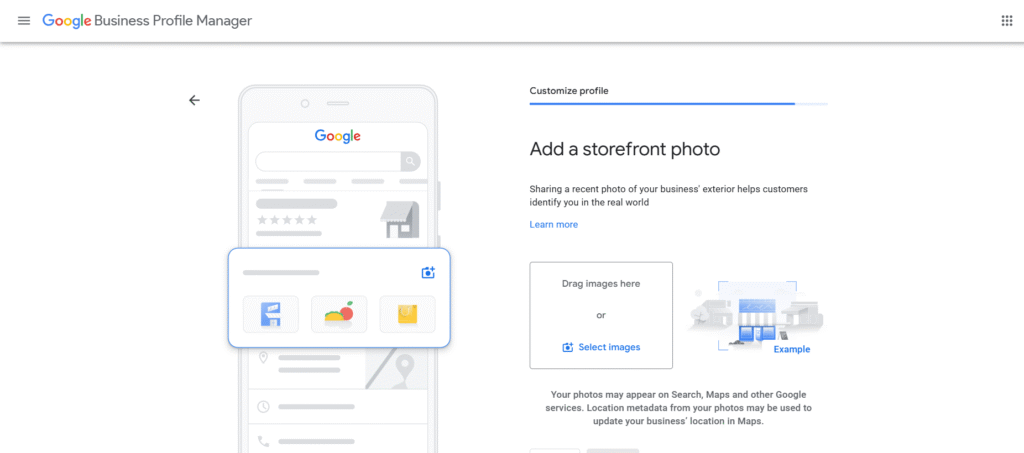Click the Customize profile progress bar
The width and height of the screenshot is (1024, 453).
click(679, 104)
